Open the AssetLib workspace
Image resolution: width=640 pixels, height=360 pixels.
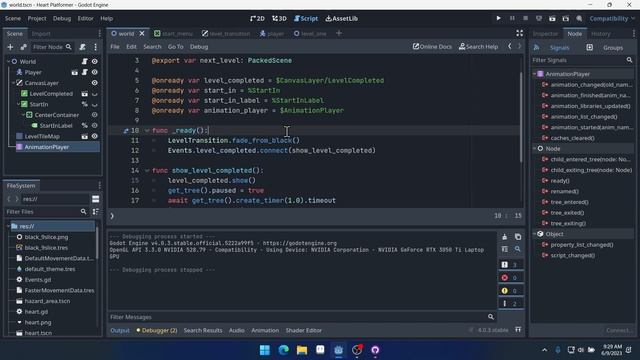point(342,18)
